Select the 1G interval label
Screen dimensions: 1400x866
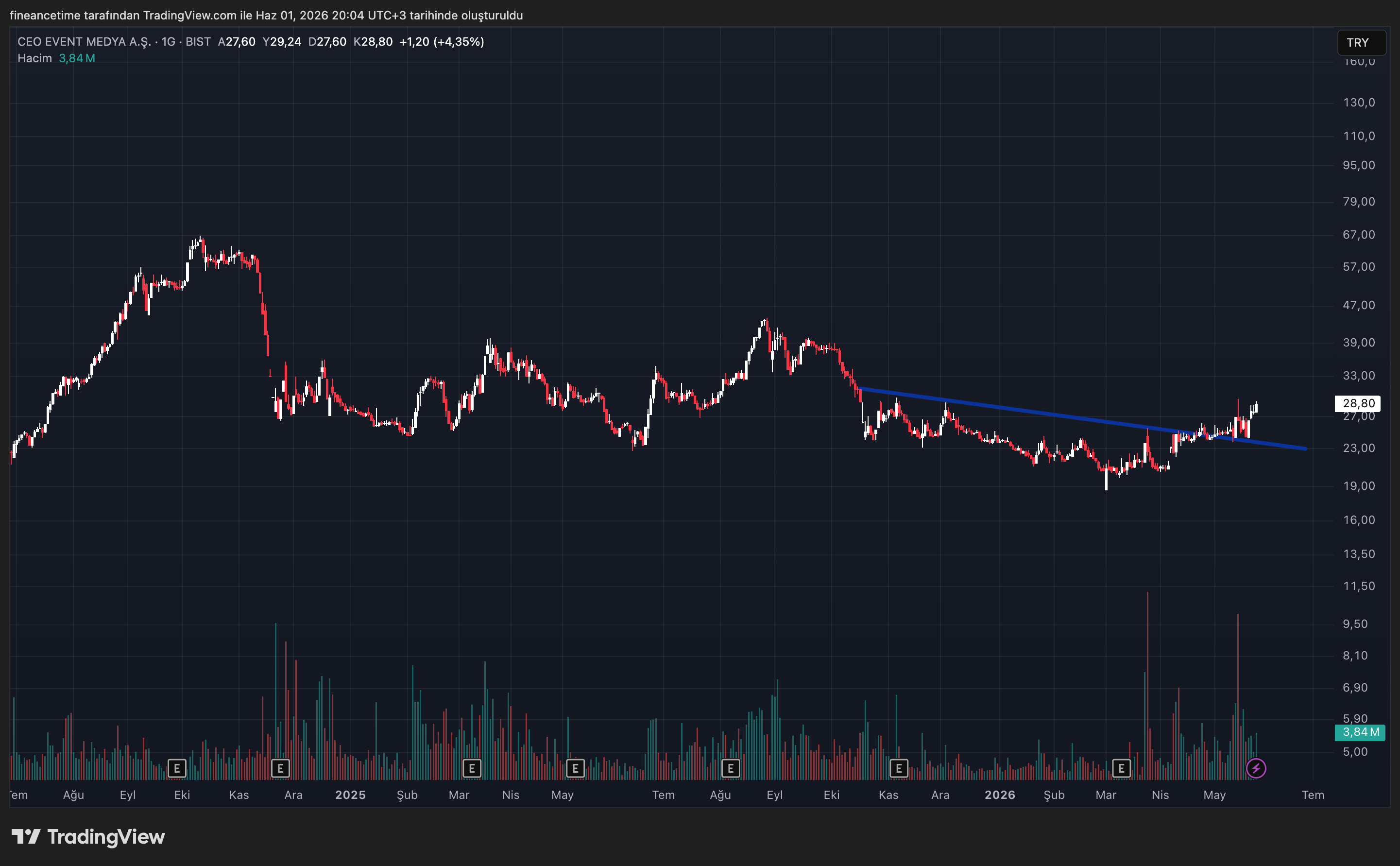coord(168,42)
